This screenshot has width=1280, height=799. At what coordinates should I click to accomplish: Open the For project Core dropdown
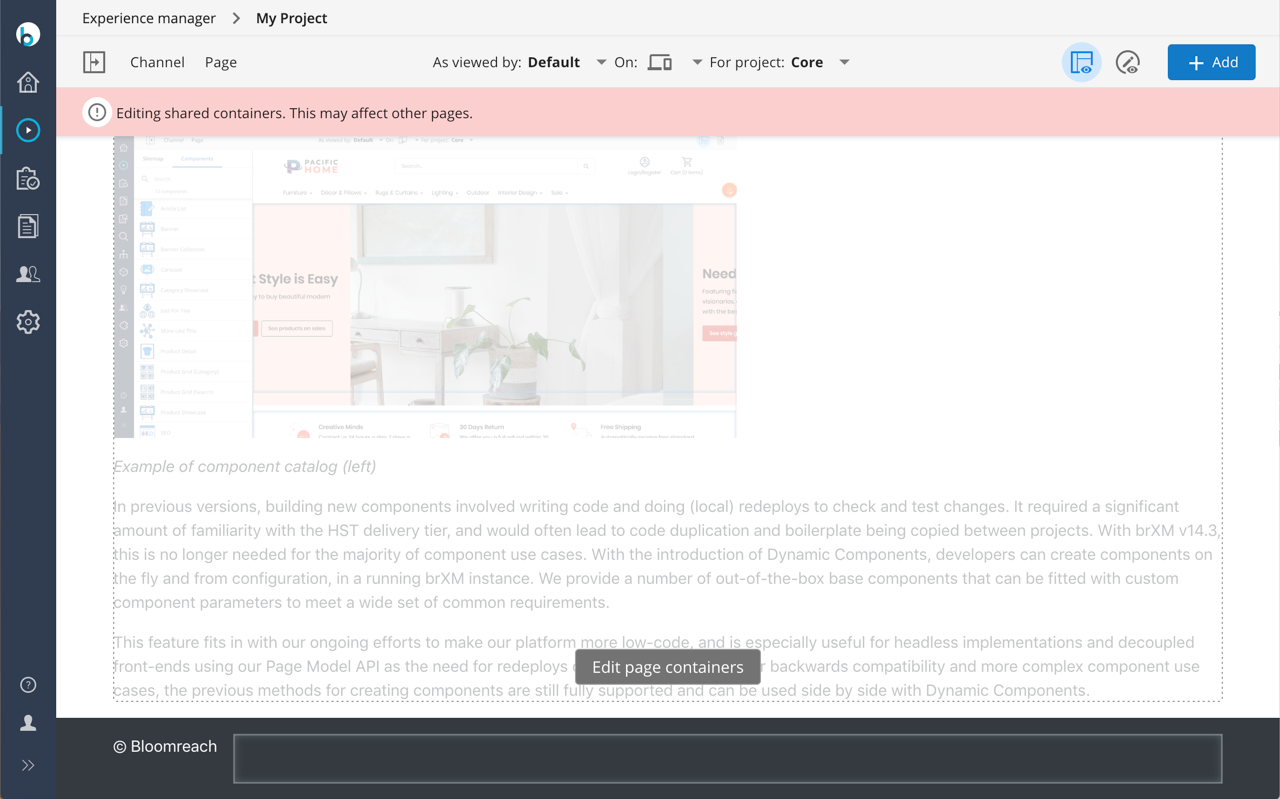(780, 62)
